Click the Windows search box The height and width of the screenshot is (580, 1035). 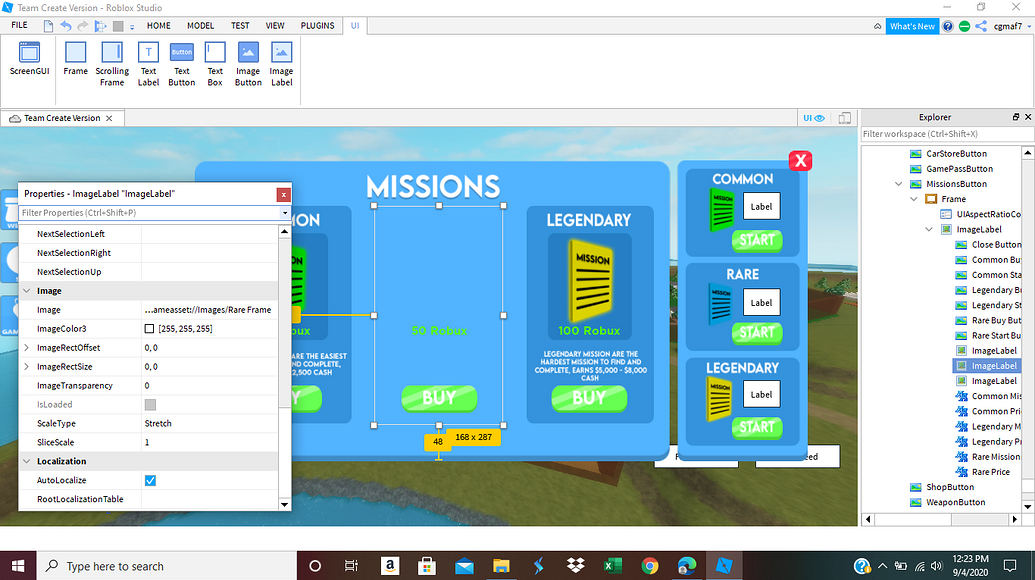point(166,565)
